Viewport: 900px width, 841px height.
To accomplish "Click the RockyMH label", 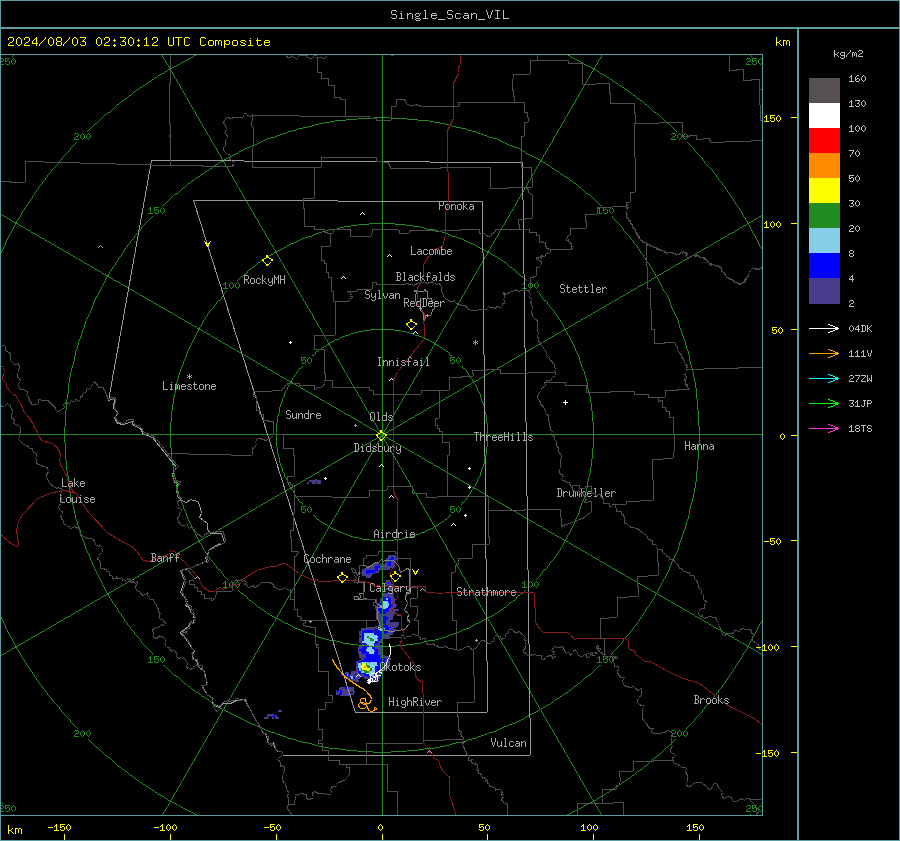I will point(264,280).
